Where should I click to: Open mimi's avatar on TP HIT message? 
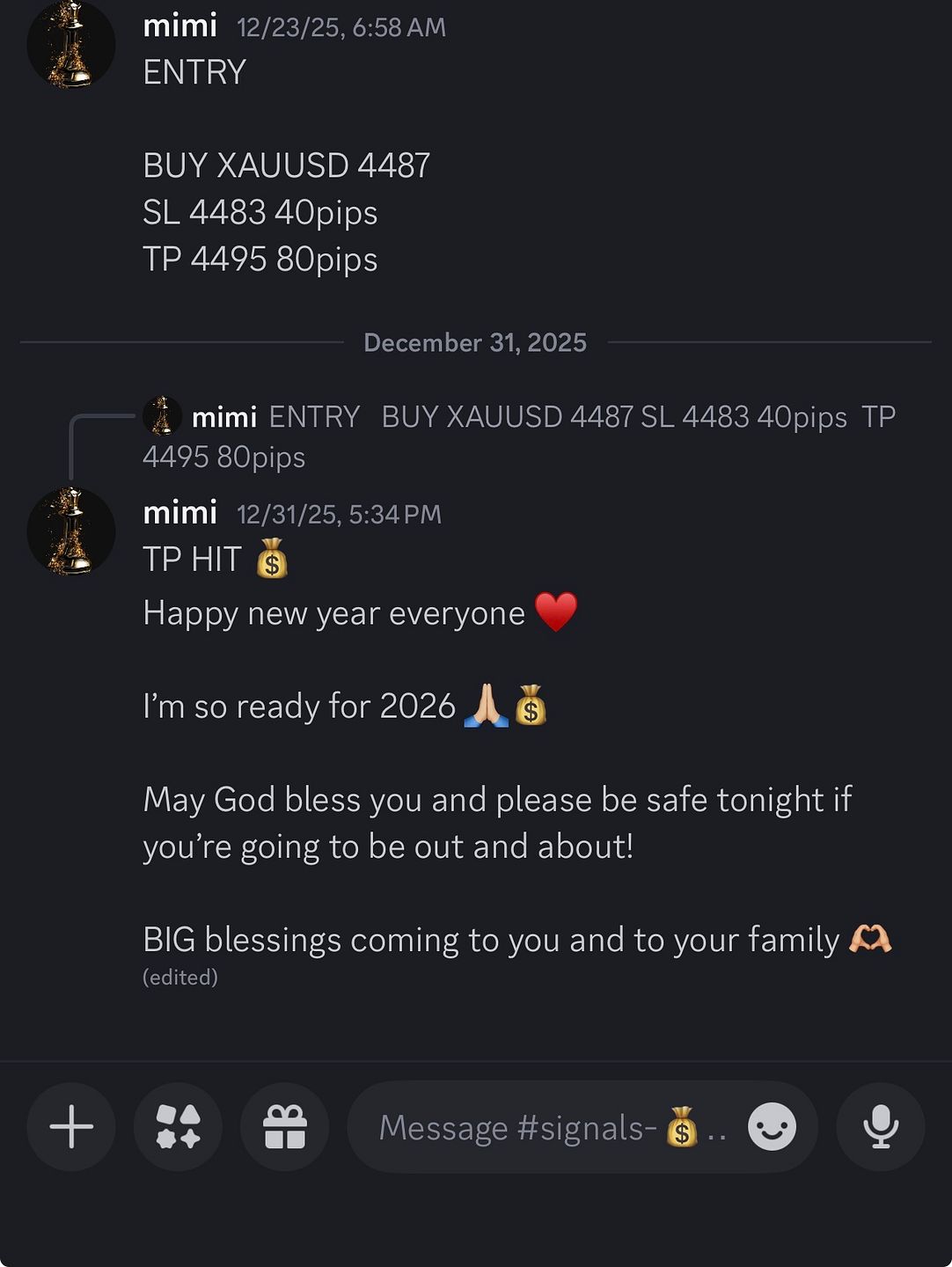[x=71, y=531]
